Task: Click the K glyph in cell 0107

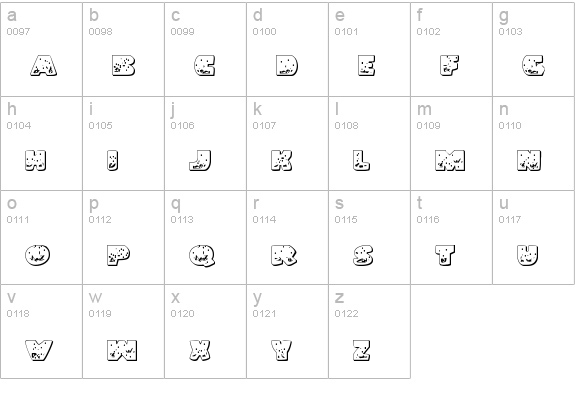Action: click(282, 160)
